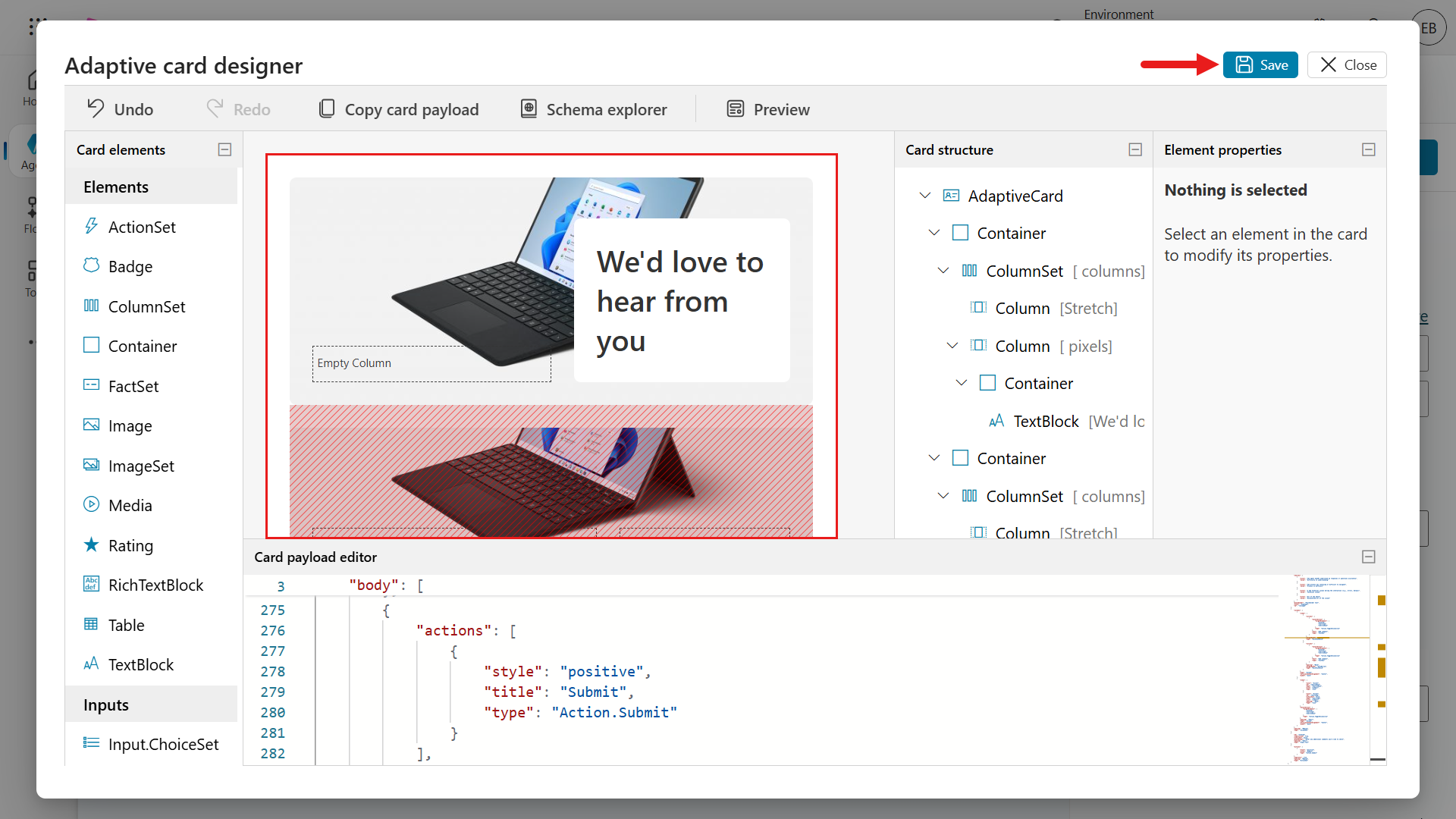Collapse the AdaptiveCard tree node
Image resolution: width=1456 pixels, height=819 pixels.
click(x=925, y=196)
